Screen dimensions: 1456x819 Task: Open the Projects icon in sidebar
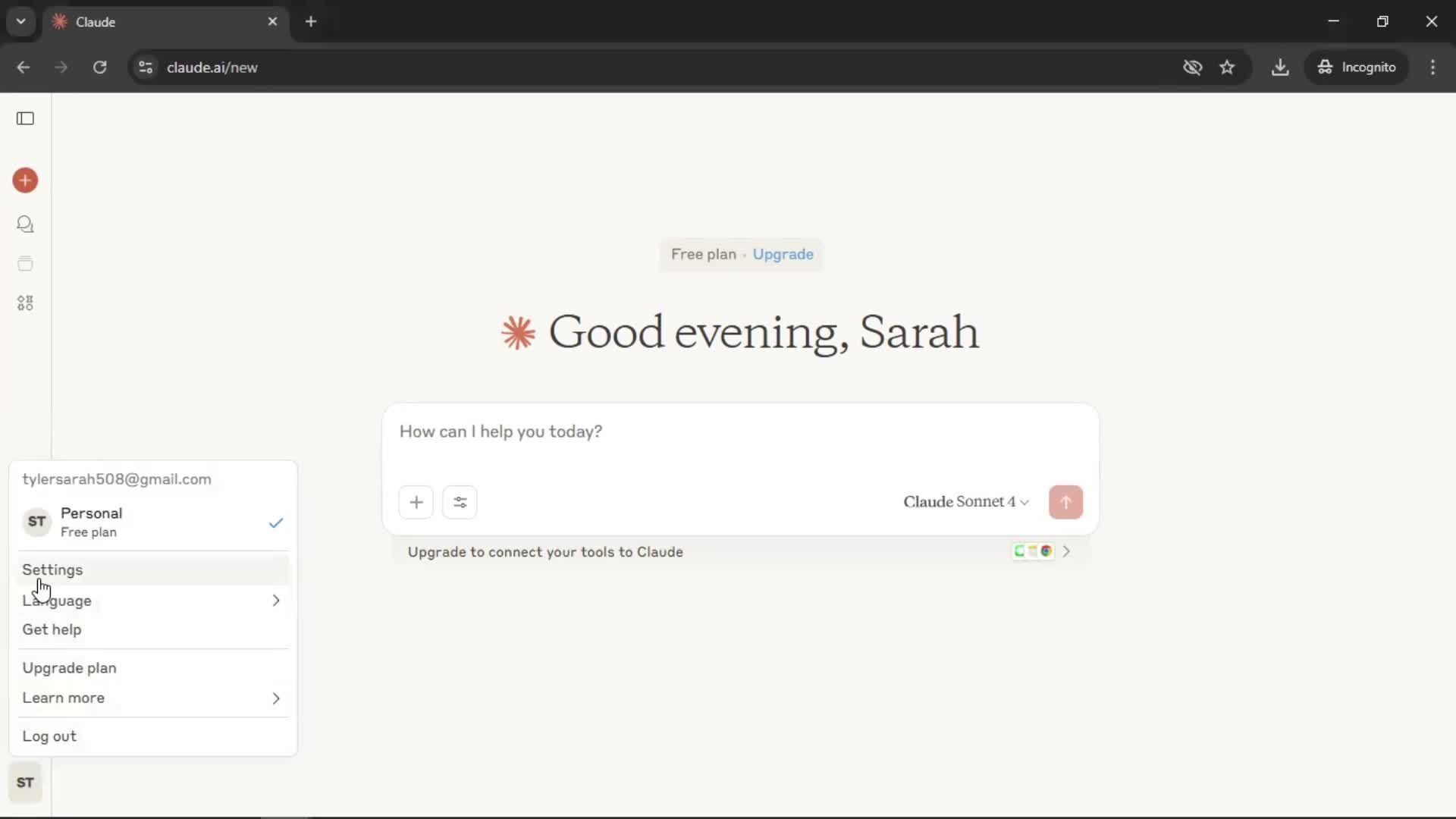coord(25,264)
